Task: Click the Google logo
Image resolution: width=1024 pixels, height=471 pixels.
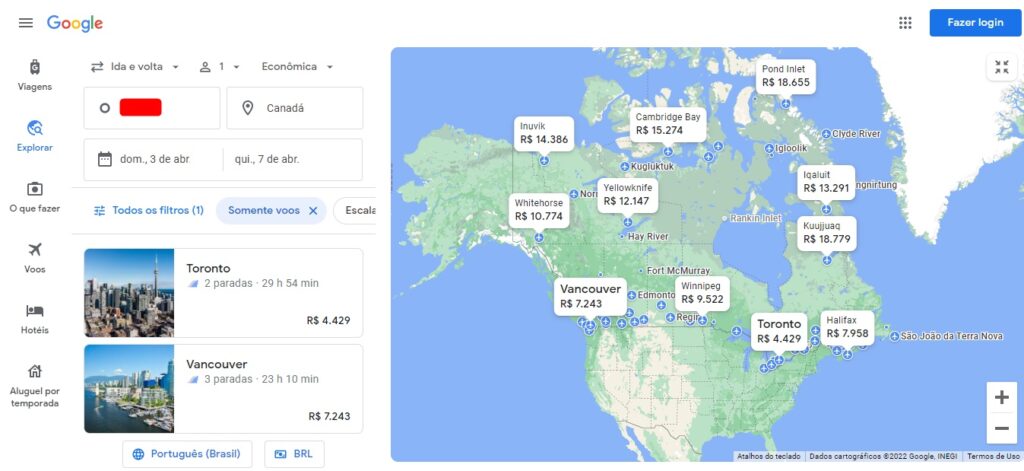Action: 75,24
